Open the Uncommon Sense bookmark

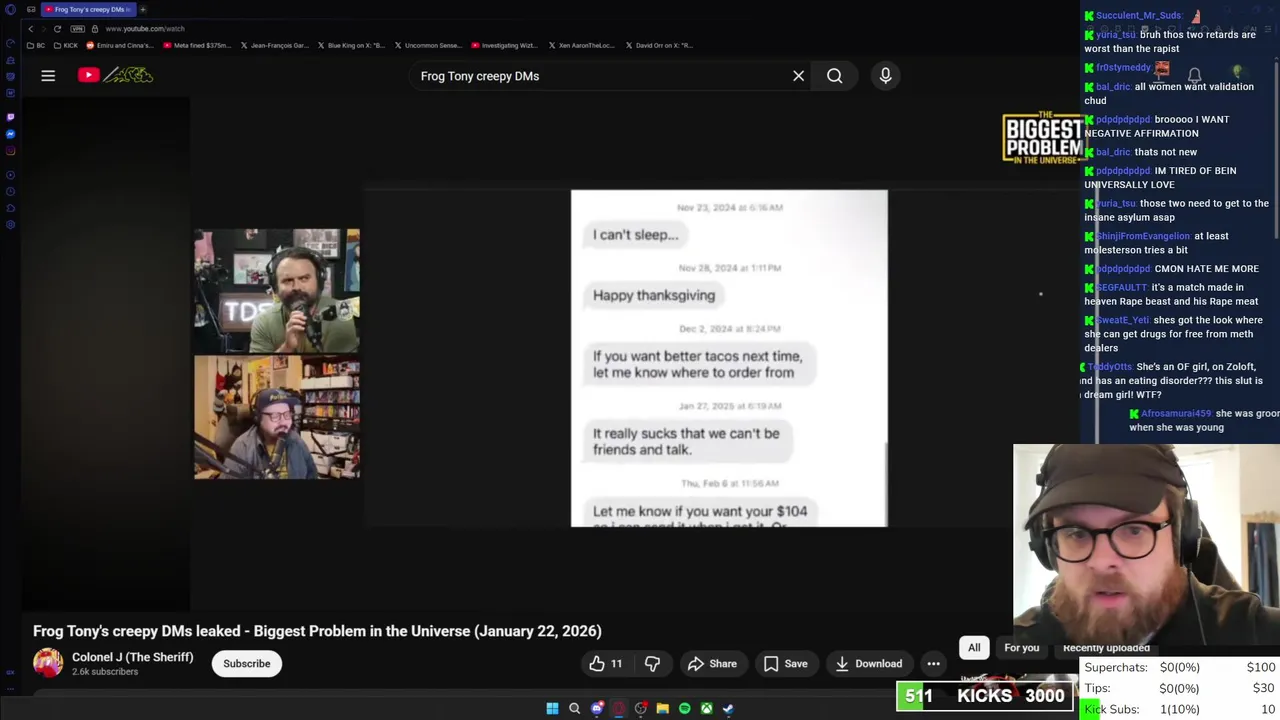point(428,45)
